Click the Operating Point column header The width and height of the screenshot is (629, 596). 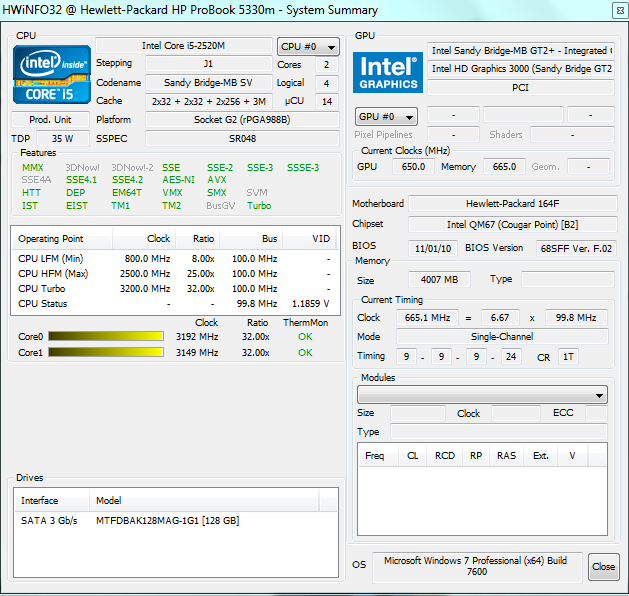(61, 239)
